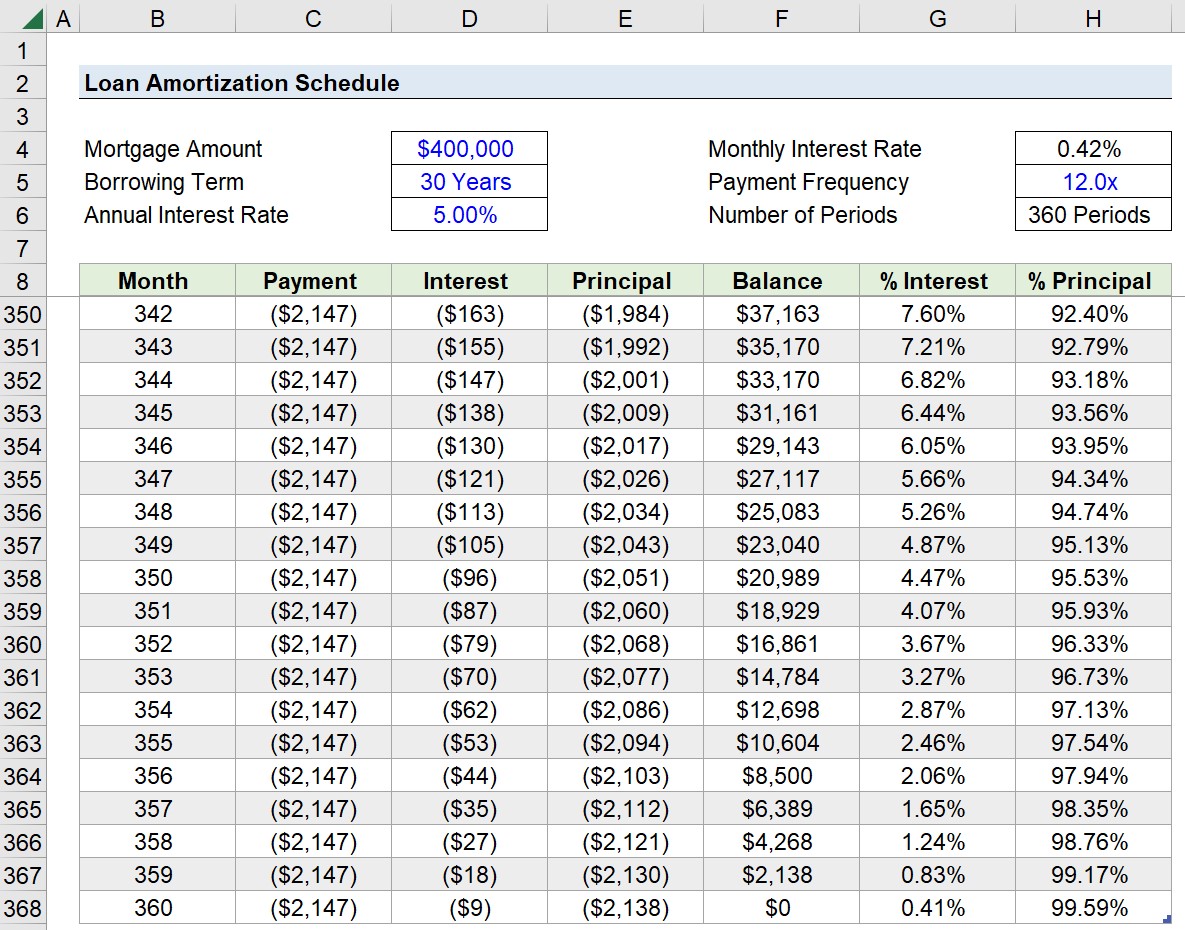Screen dimensions: 1185x930
Task: Click the Loan Amortization Schedule title cell
Action: point(240,83)
